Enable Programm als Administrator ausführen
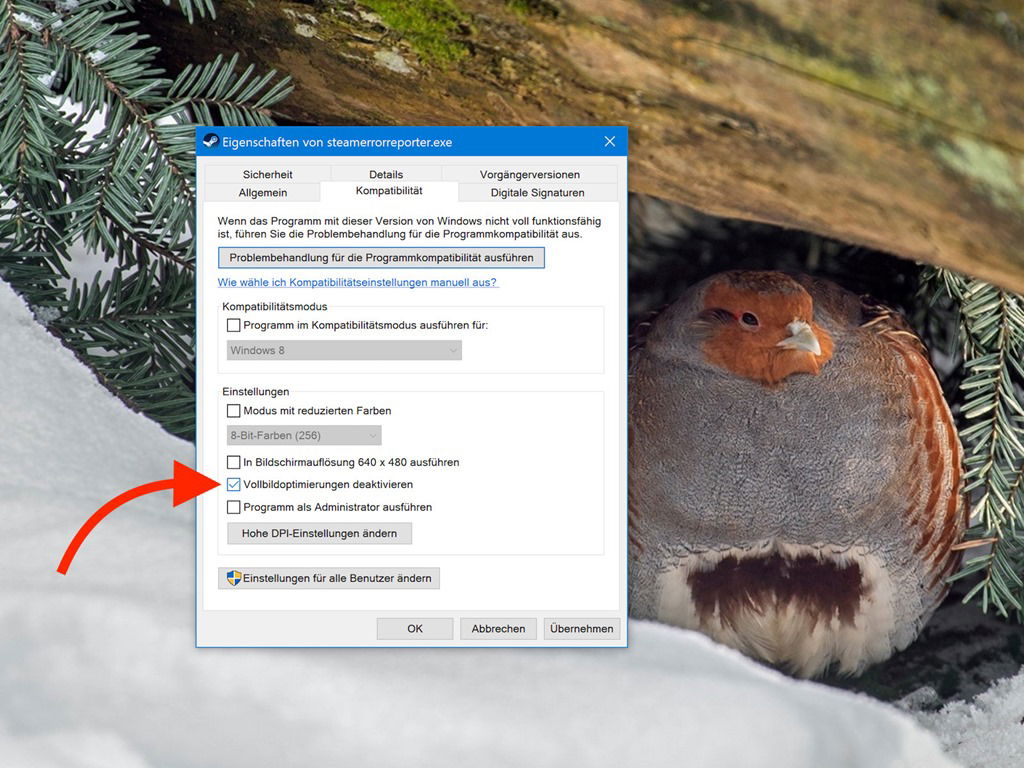The image size is (1024, 768). pyautogui.click(x=233, y=507)
